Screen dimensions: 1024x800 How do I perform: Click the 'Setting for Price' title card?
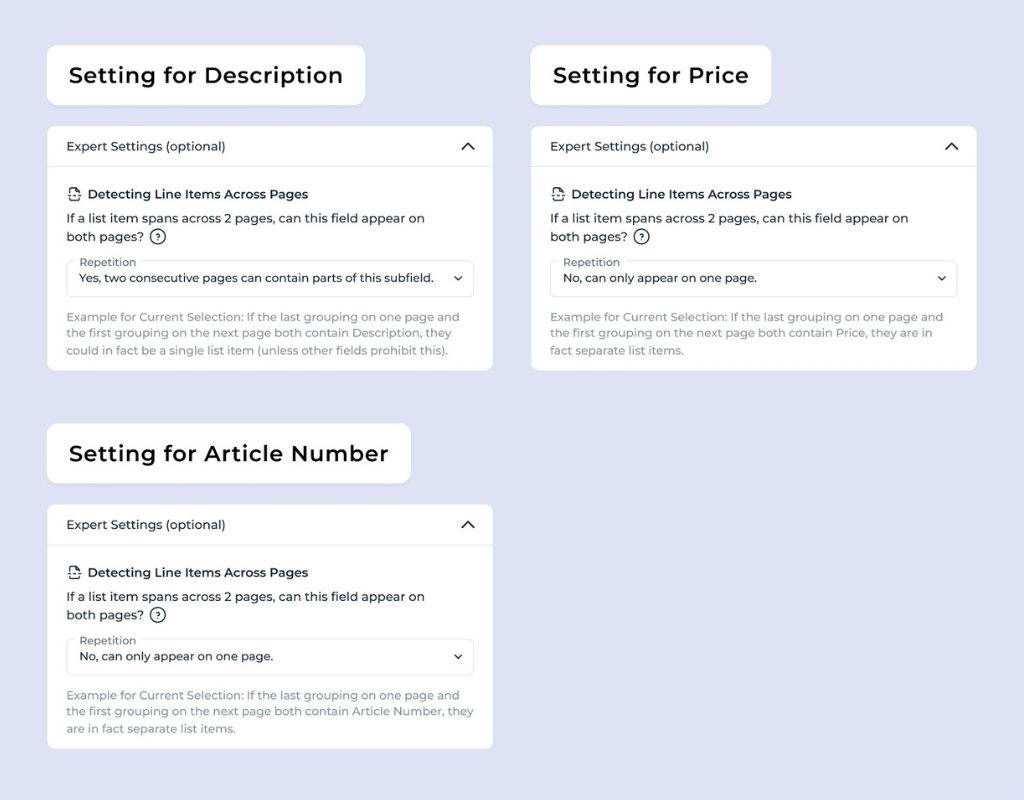pyautogui.click(x=650, y=75)
